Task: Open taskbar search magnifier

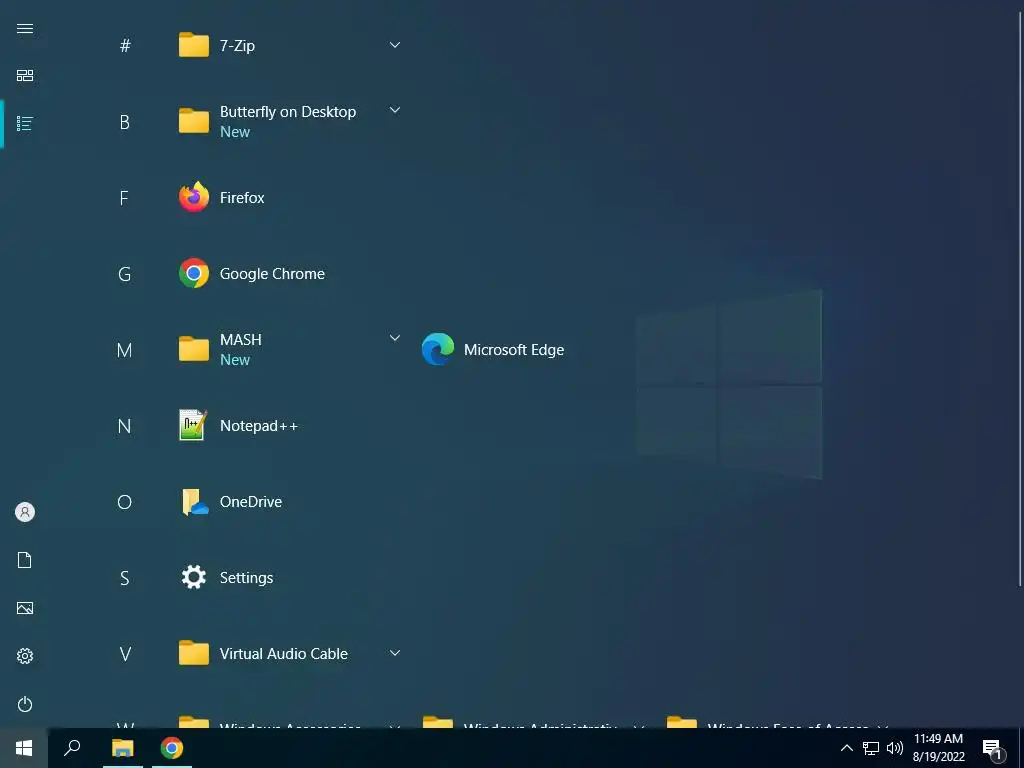Action: [x=72, y=748]
